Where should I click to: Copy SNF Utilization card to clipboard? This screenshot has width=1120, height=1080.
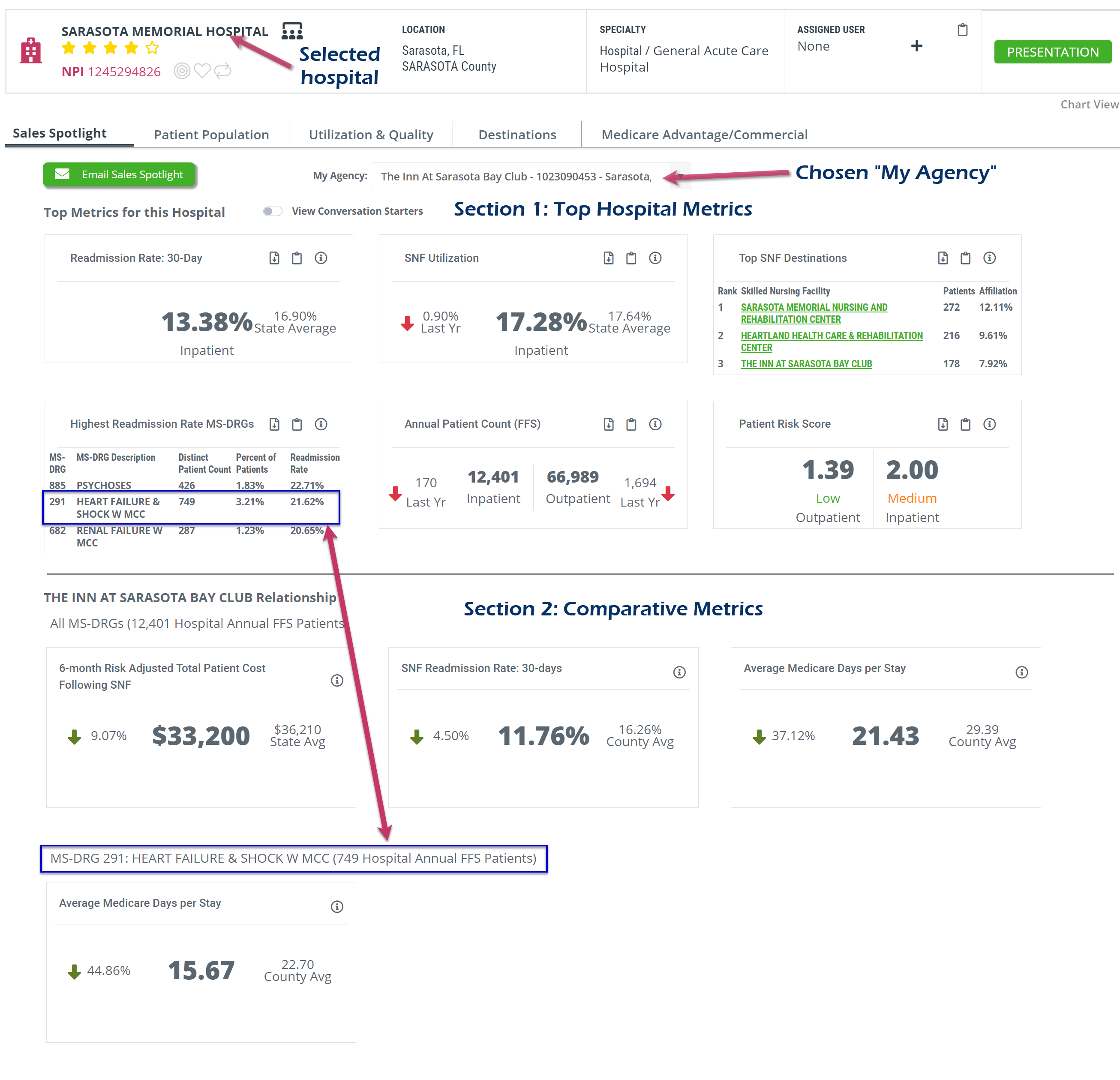point(631,258)
